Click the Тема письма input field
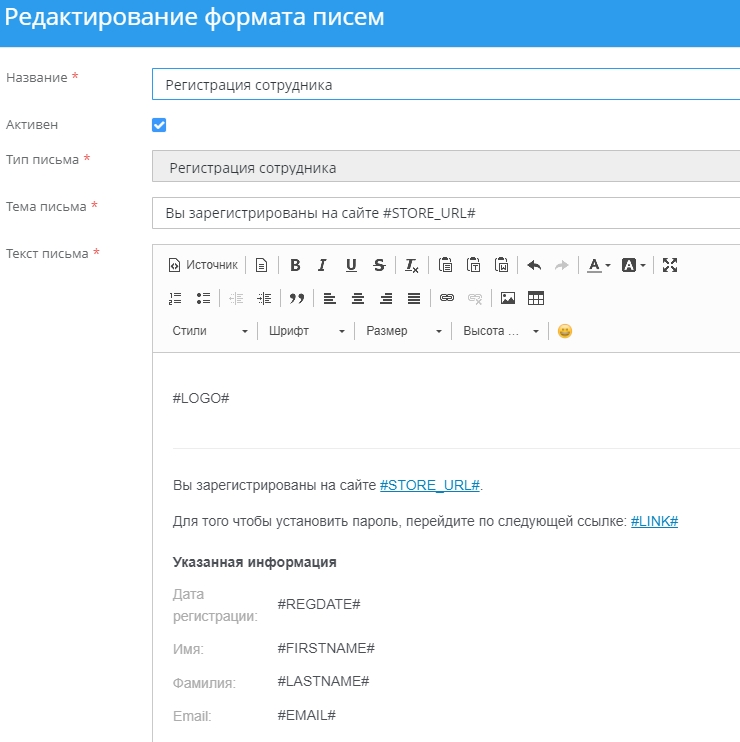 [x=445, y=214]
